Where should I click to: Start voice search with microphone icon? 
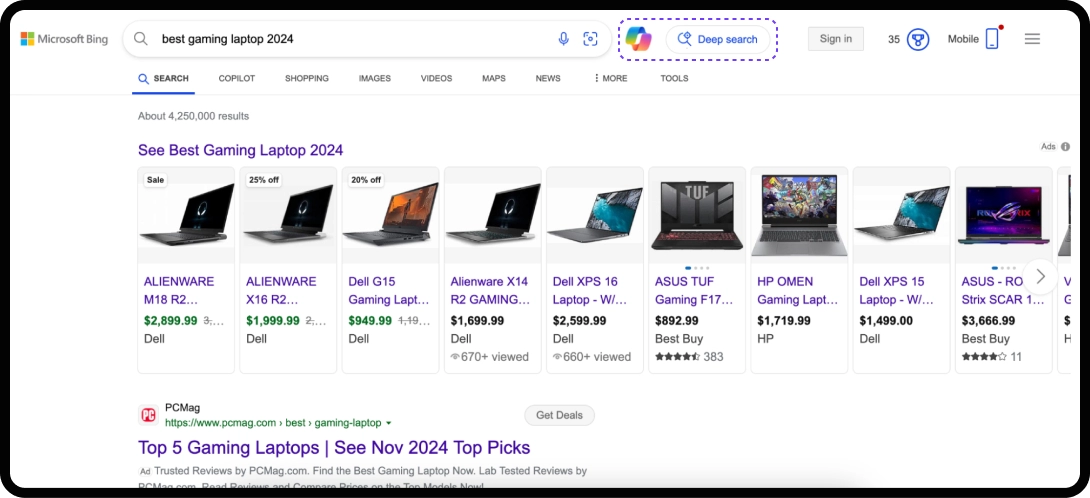(564, 39)
